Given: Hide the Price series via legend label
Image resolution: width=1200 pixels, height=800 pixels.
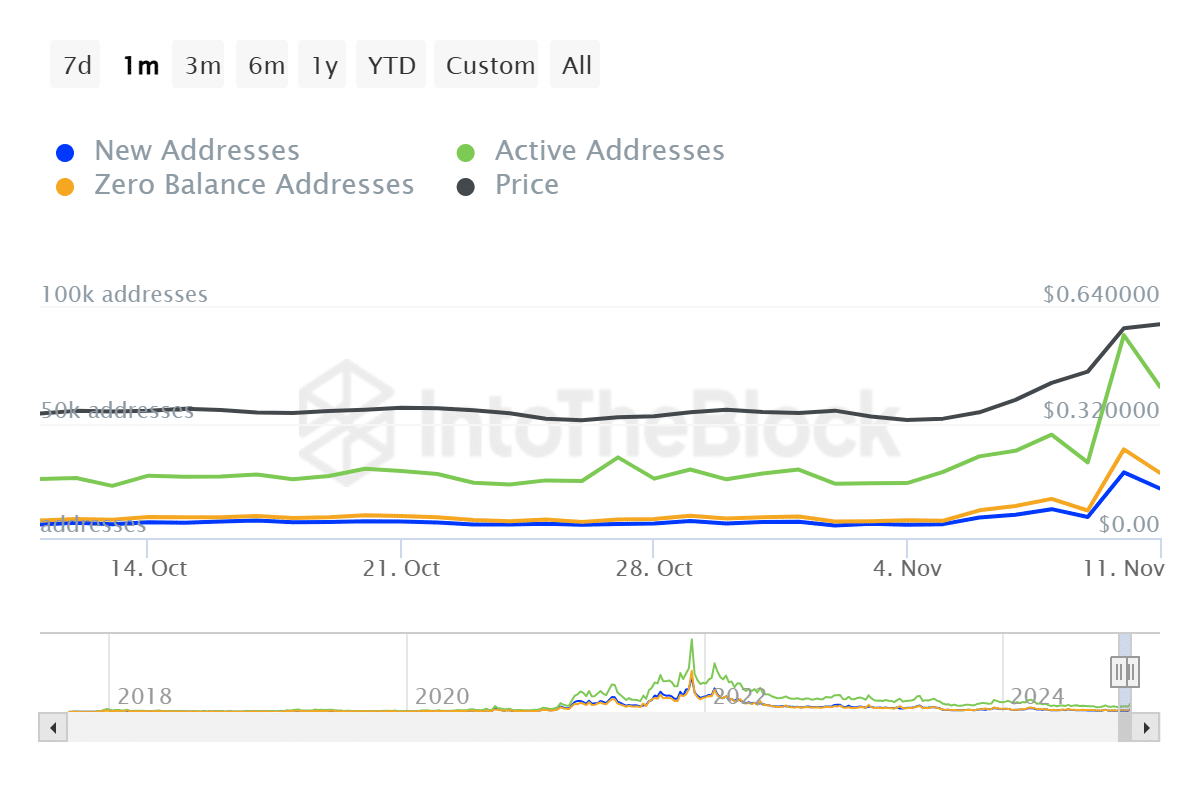Looking at the screenshot, I should [x=526, y=185].
